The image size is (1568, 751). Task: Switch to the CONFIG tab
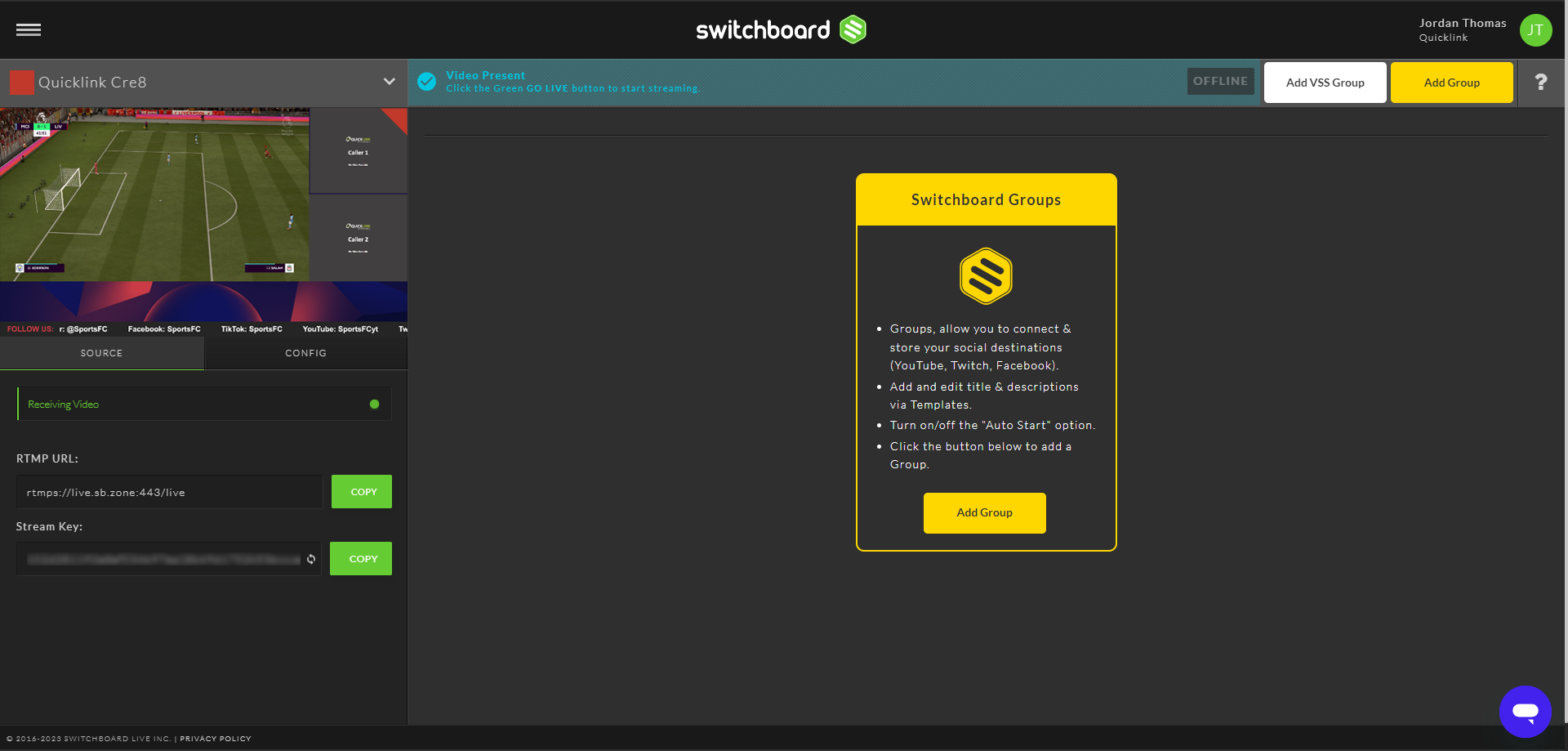tap(306, 353)
